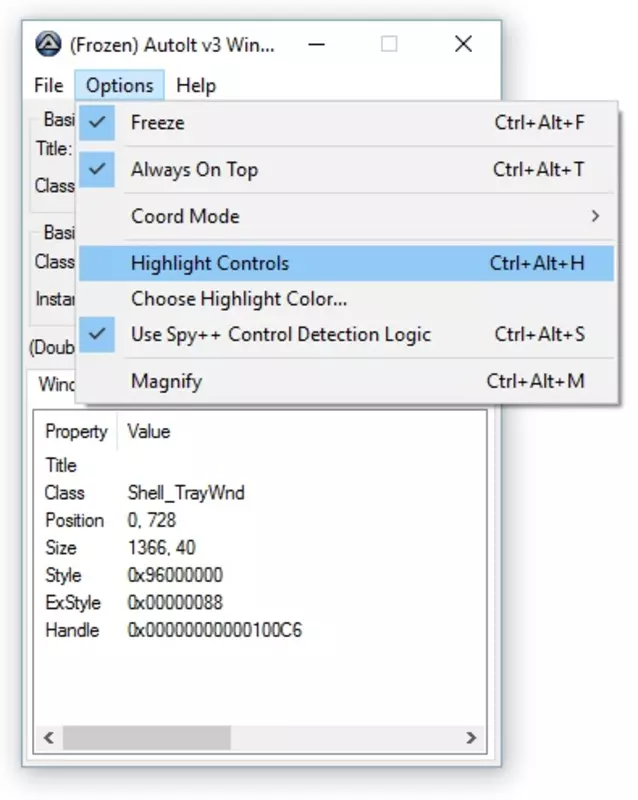638x800 pixels.
Task: Minimize the AutoIt window
Action: [316, 44]
